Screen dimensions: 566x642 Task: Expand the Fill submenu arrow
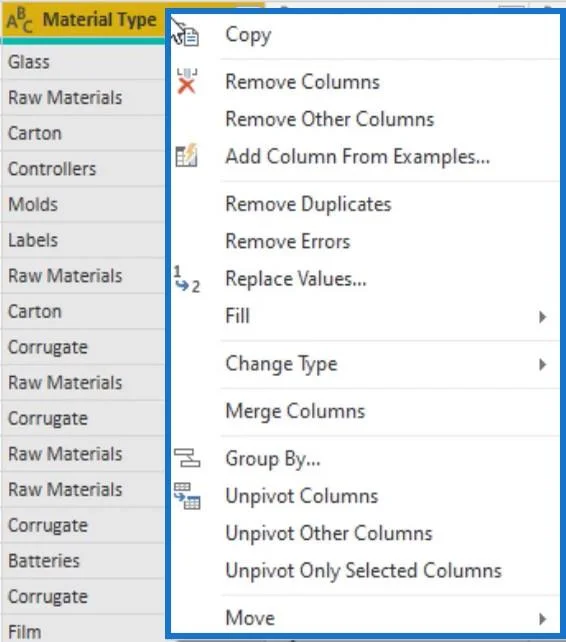pos(542,317)
